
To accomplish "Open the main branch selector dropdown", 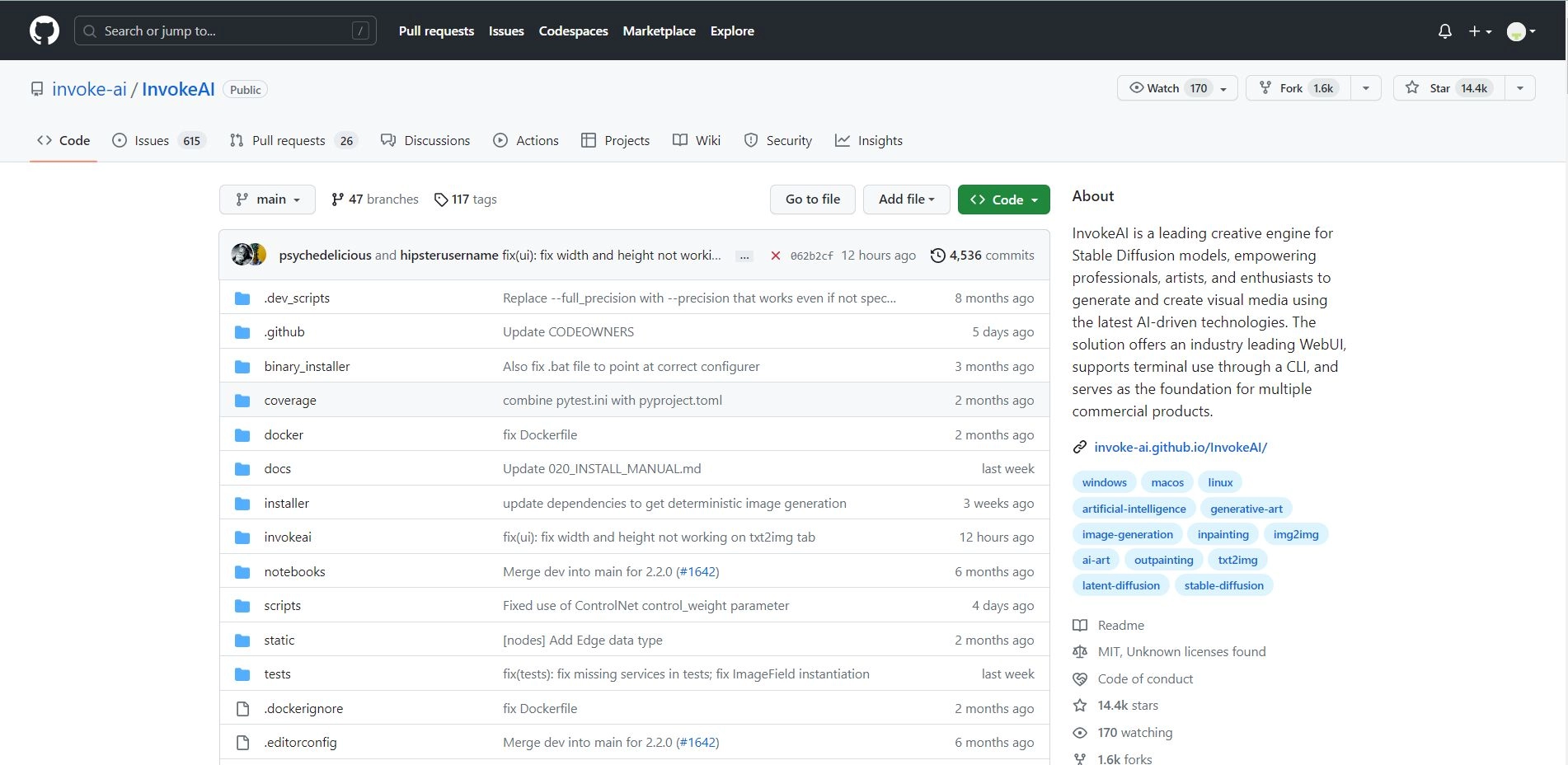I will click(267, 199).
